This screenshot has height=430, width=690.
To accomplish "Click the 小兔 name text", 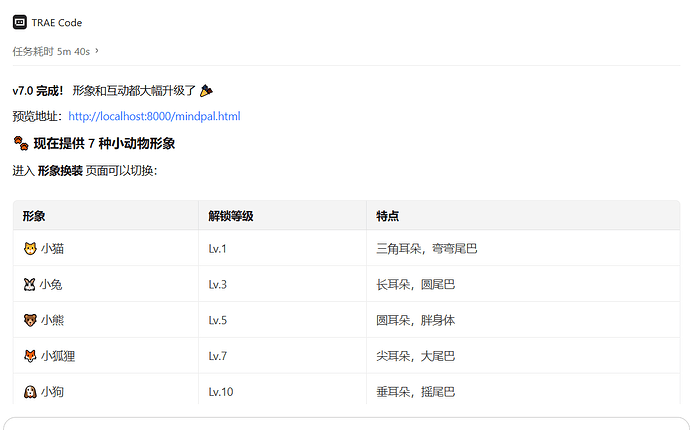I will click(51, 285).
